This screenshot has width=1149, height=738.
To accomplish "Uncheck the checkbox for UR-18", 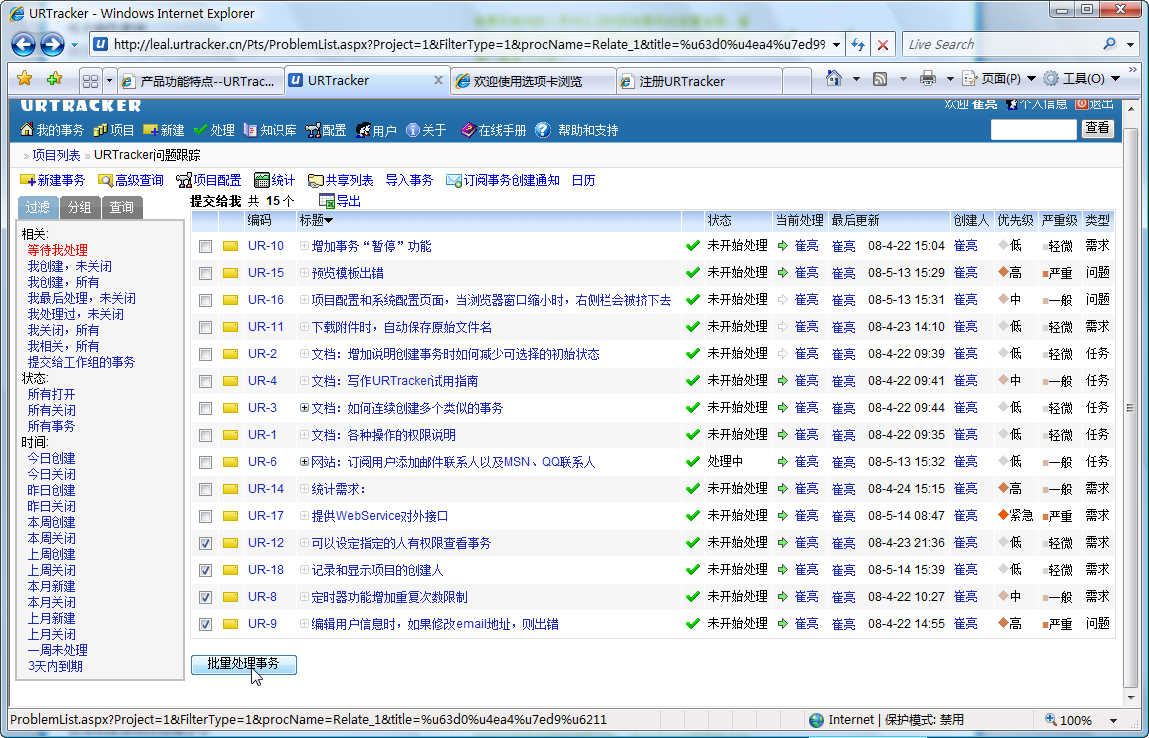I will point(205,571).
